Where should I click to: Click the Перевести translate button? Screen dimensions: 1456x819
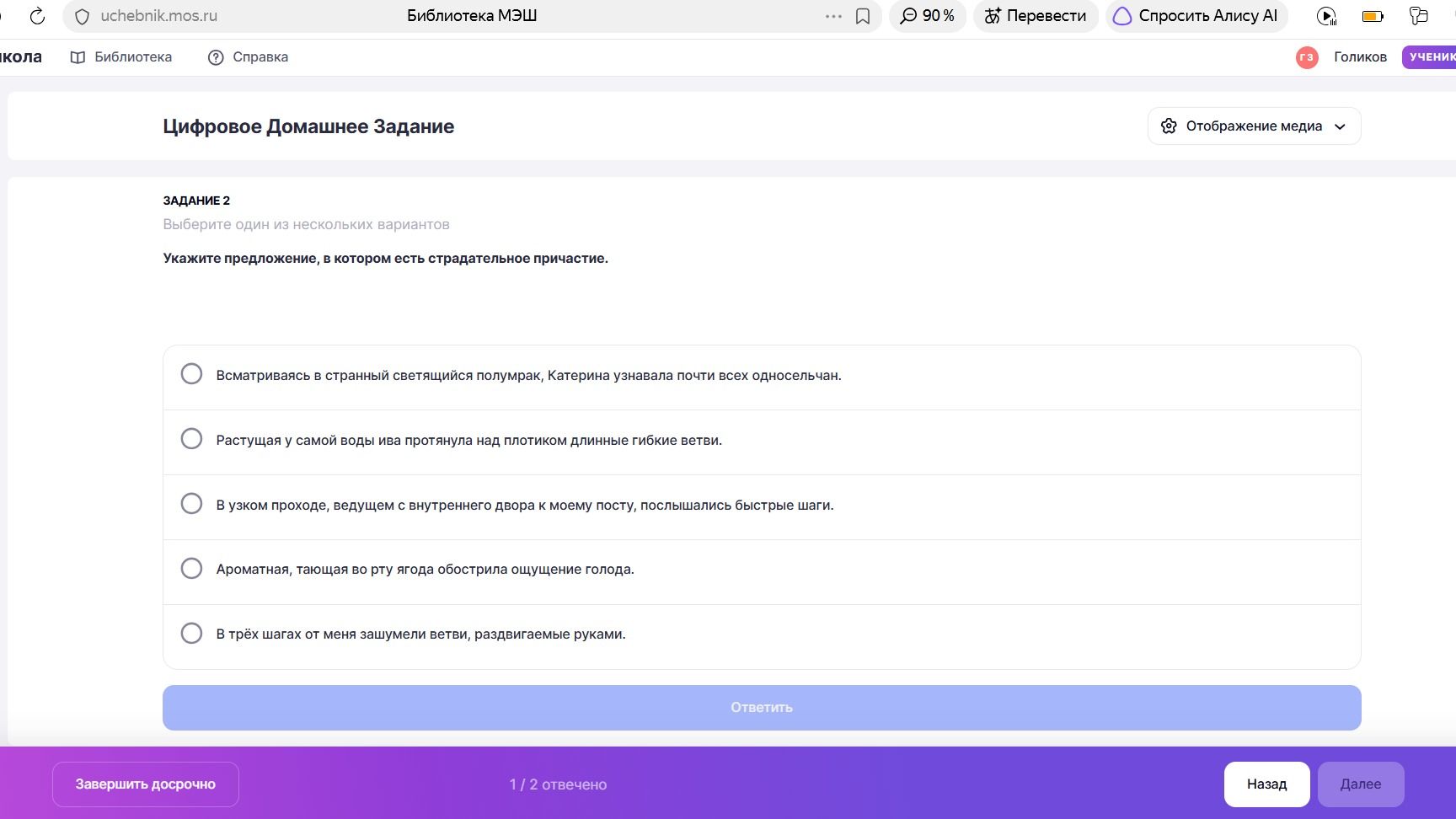[1036, 16]
